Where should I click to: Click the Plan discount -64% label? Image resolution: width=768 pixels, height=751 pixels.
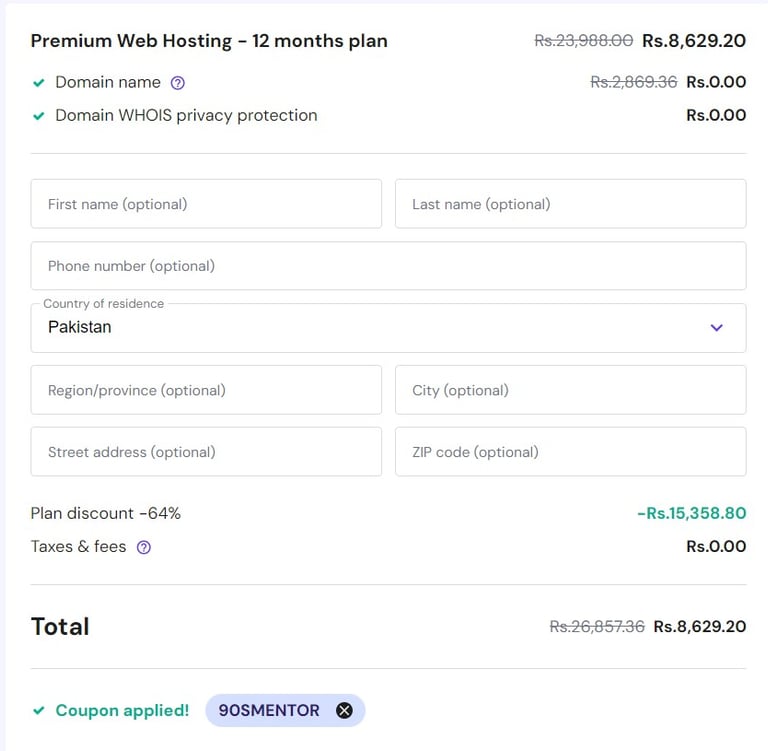(x=106, y=513)
